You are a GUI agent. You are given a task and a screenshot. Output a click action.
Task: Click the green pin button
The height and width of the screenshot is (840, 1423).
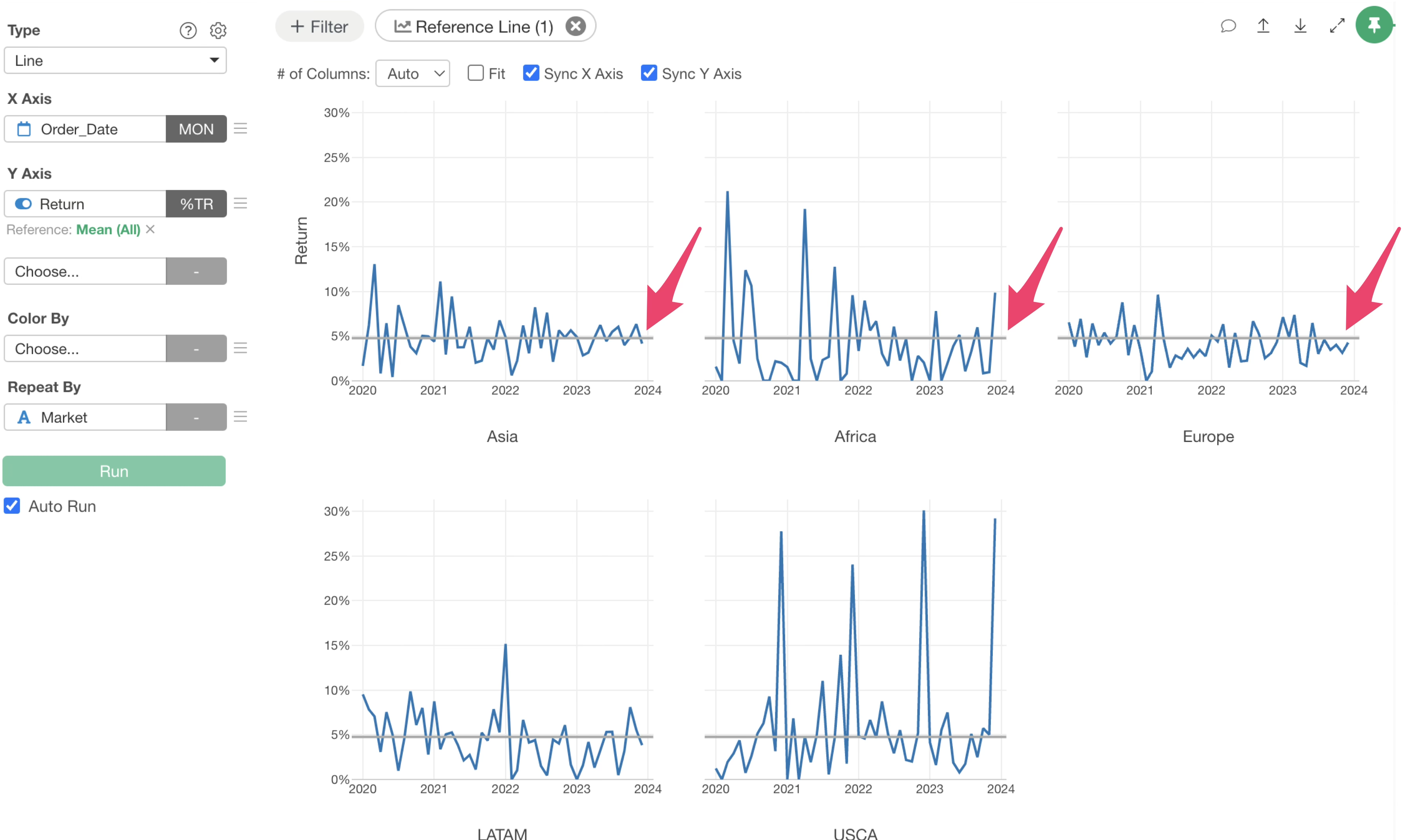pos(1374,25)
